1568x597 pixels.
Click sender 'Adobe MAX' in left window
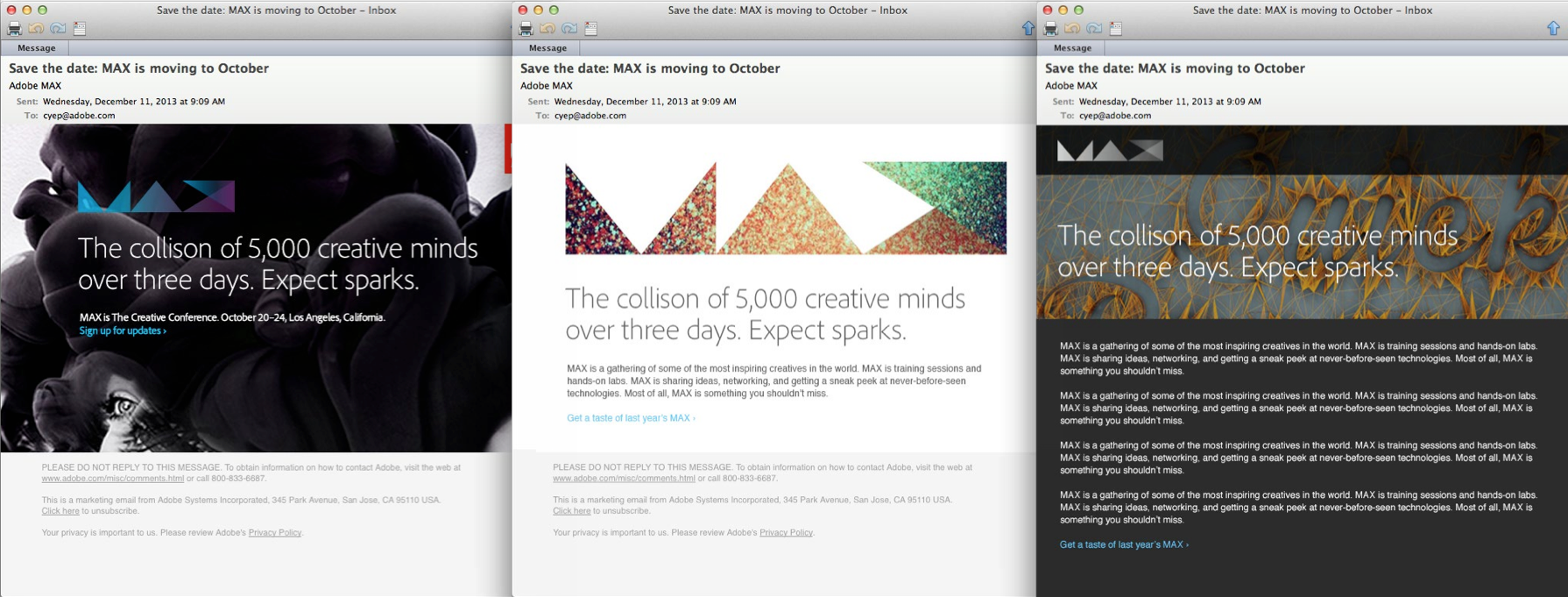[x=35, y=86]
